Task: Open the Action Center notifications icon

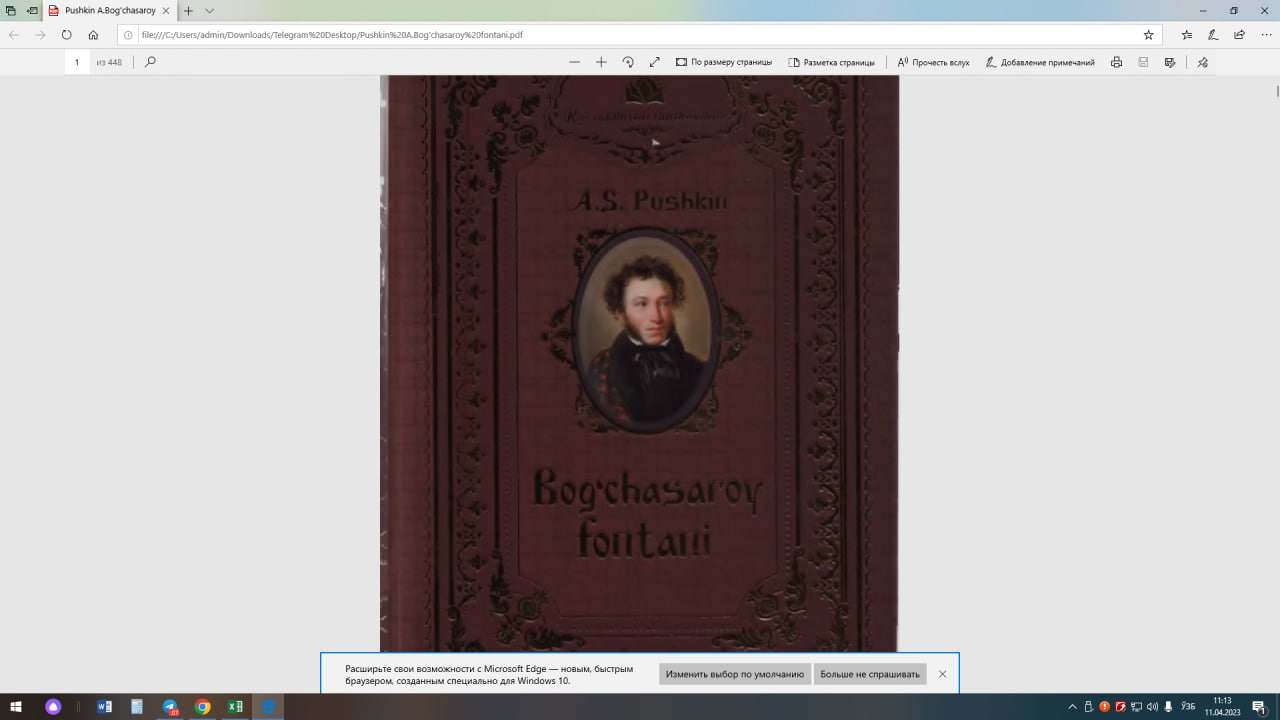Action: tap(1259, 707)
